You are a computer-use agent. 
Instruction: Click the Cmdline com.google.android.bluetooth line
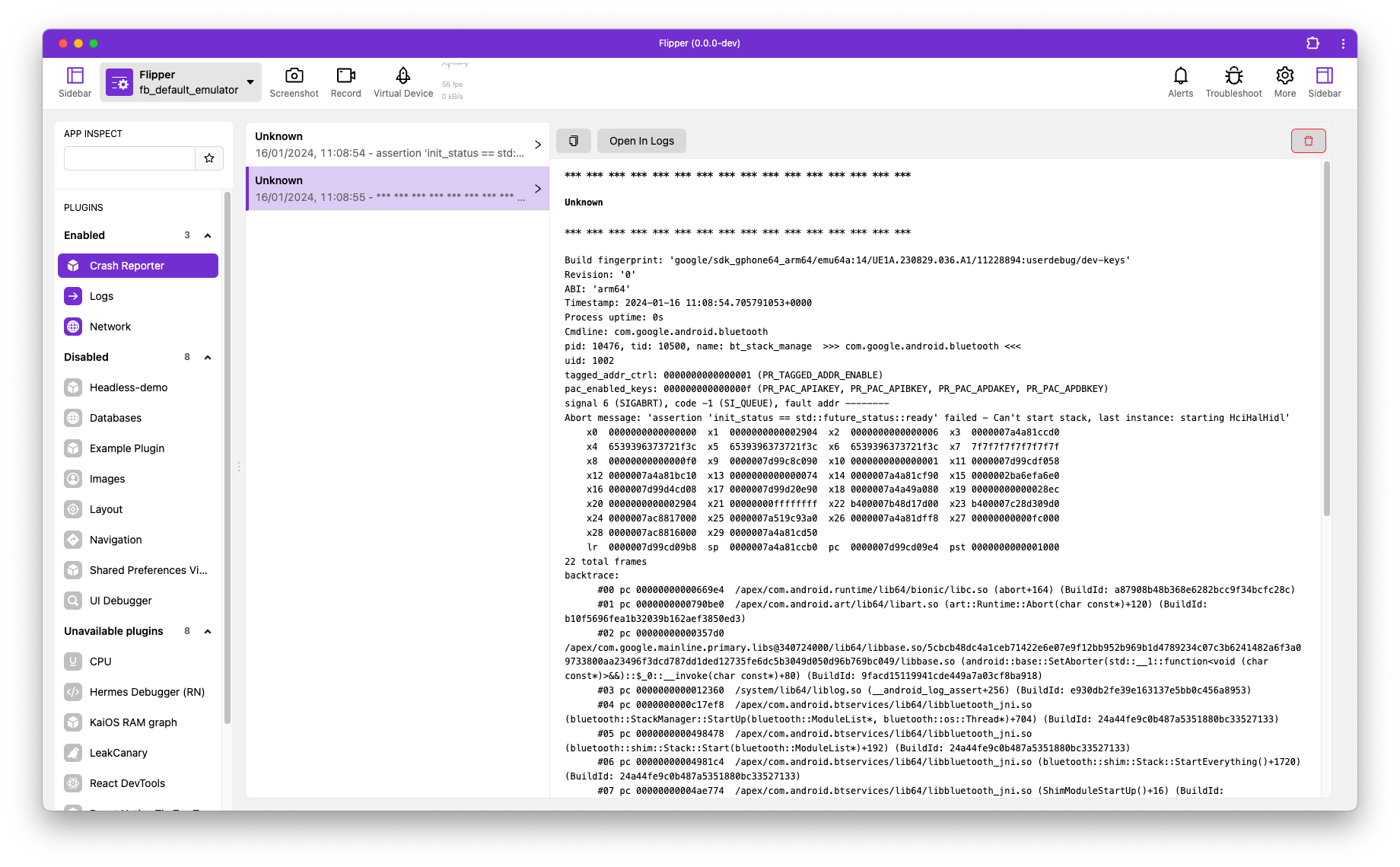(x=666, y=332)
